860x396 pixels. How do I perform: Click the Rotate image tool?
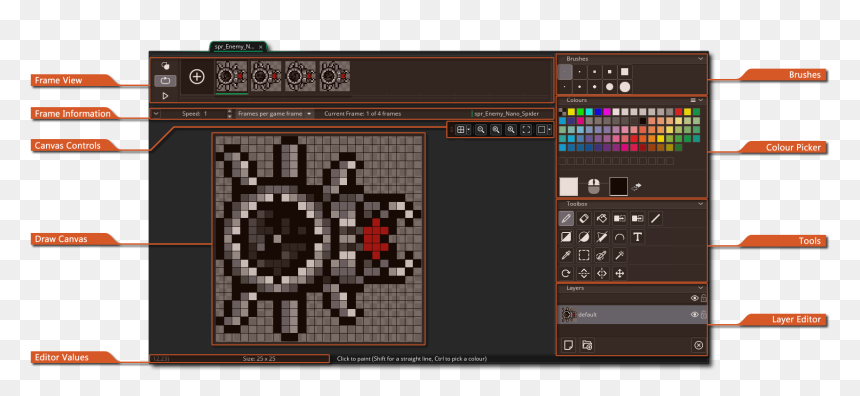(566, 273)
